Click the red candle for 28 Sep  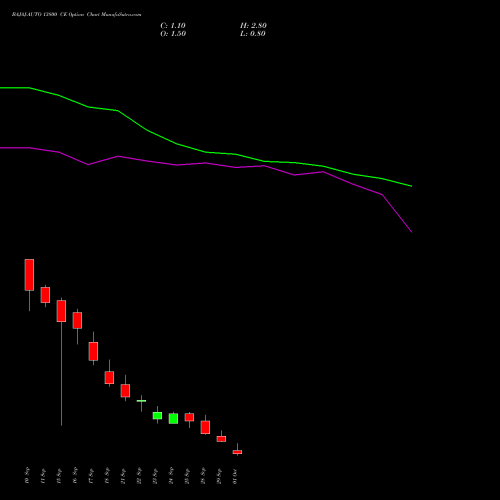(205, 427)
